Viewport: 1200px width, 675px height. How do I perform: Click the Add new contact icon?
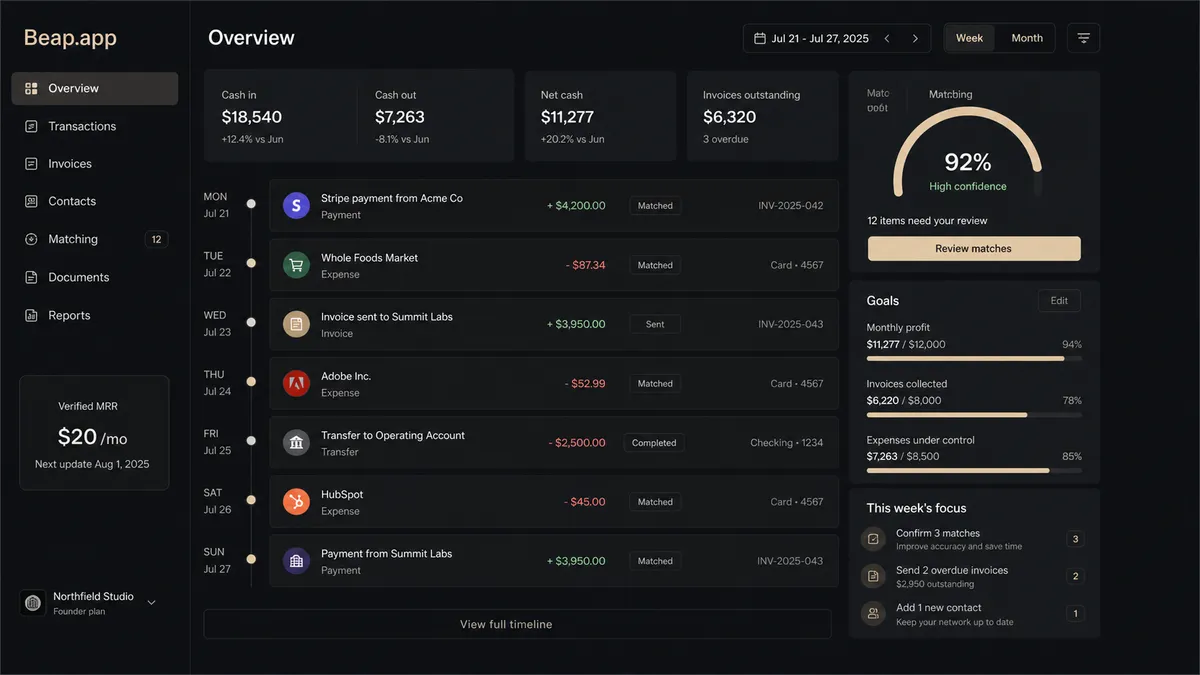point(873,613)
